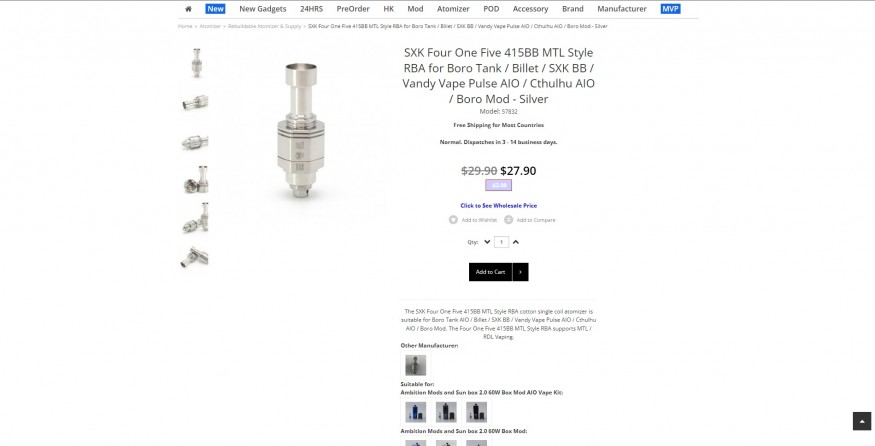Screen dimensions: 875x446
Task: Click the blue MVP badge
Action: (x=670, y=9)
